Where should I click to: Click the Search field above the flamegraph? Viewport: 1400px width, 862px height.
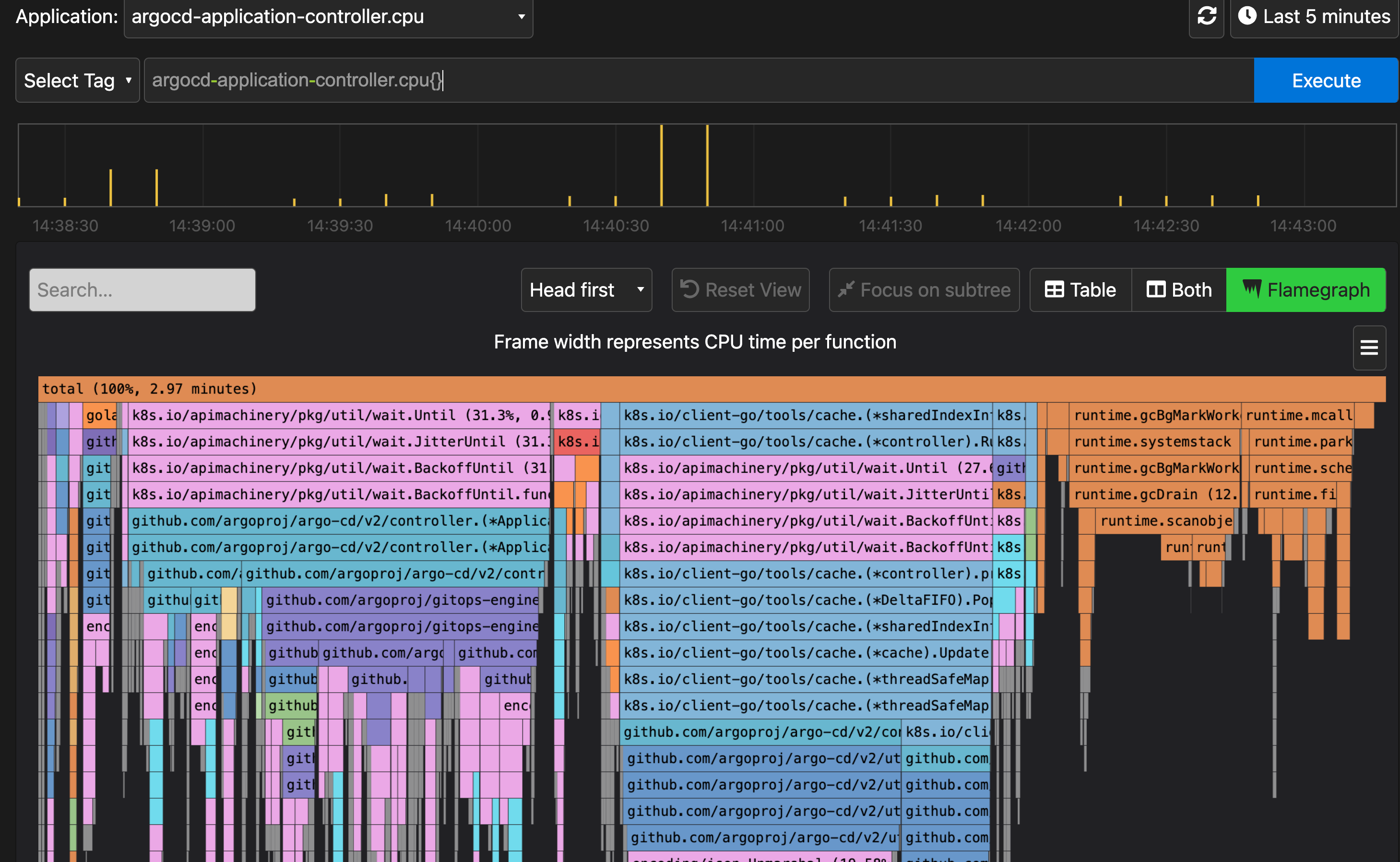(x=142, y=289)
